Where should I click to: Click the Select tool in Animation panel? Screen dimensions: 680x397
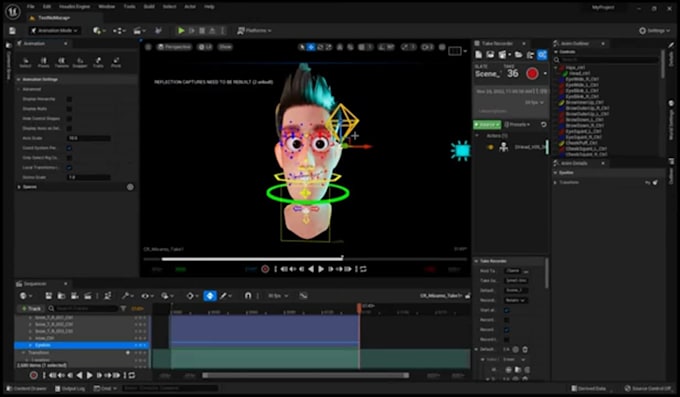point(26,62)
